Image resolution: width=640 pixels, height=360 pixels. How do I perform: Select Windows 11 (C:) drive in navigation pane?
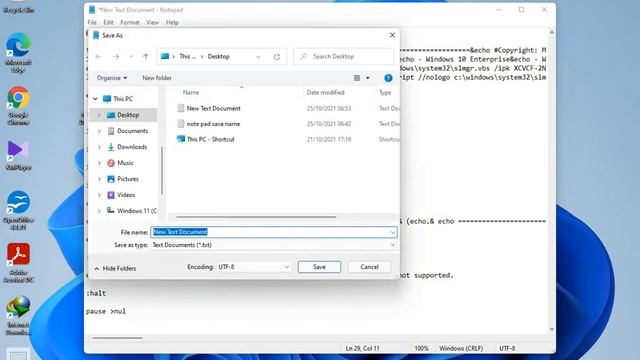131,211
